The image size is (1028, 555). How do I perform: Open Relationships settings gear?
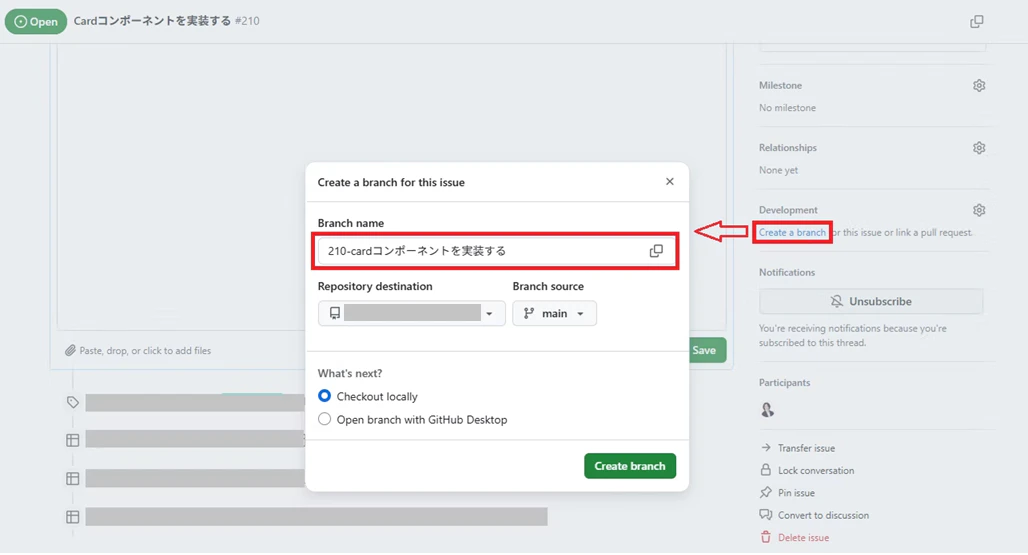pos(979,148)
